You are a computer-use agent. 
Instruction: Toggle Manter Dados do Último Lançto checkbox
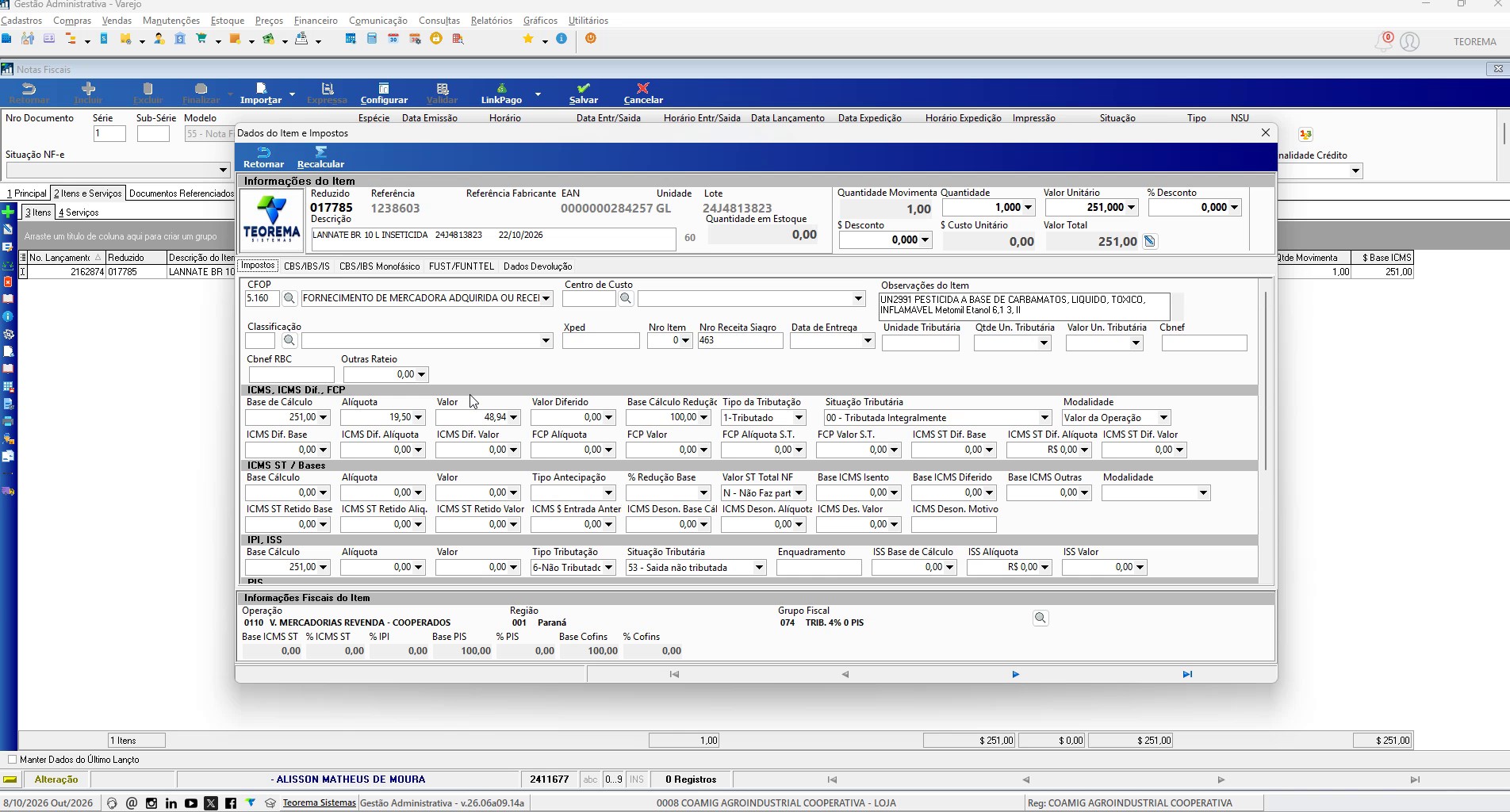(x=12, y=760)
